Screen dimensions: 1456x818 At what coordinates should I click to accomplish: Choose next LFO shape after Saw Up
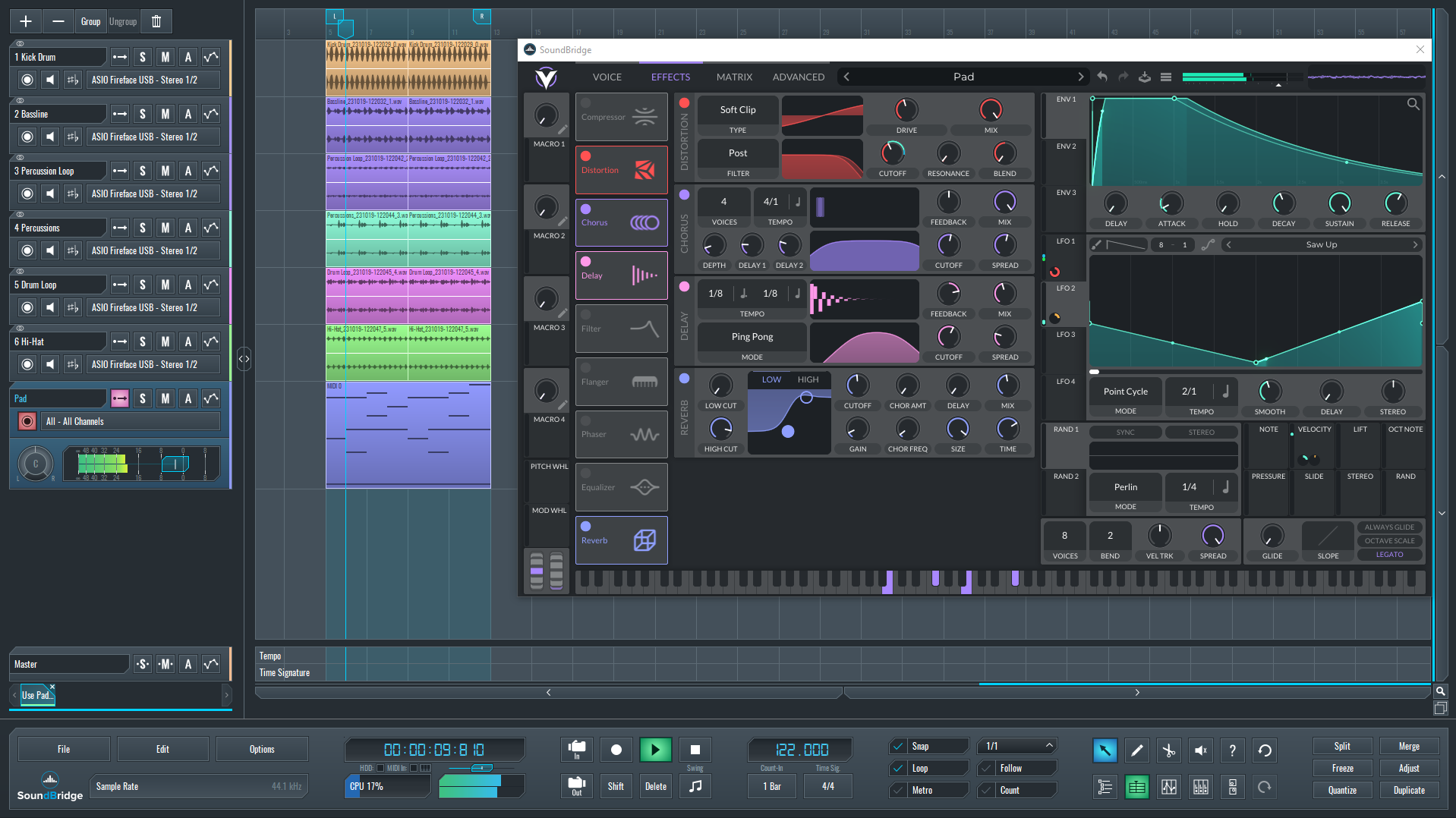pyautogui.click(x=1414, y=244)
